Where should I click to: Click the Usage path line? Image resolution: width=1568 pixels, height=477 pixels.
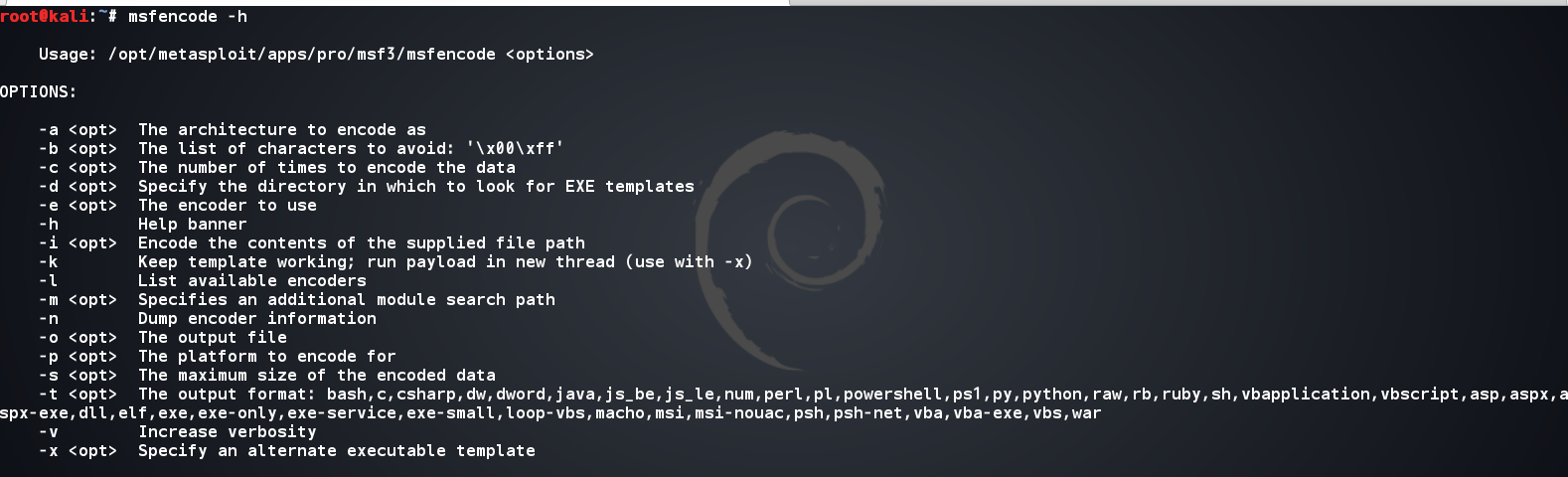pos(316,55)
